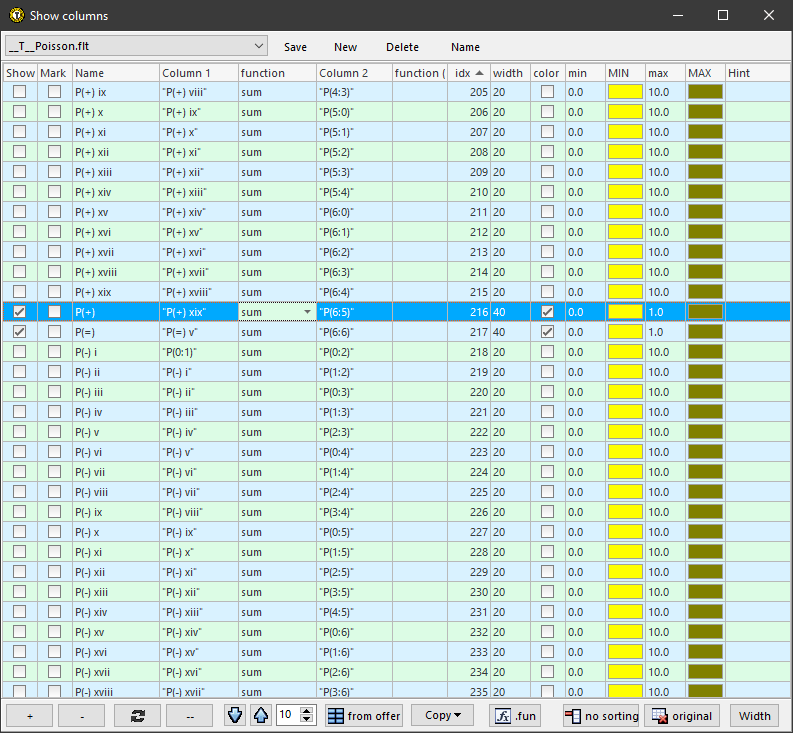
Task: Sort by the idx column header
Action: click(x=467, y=73)
